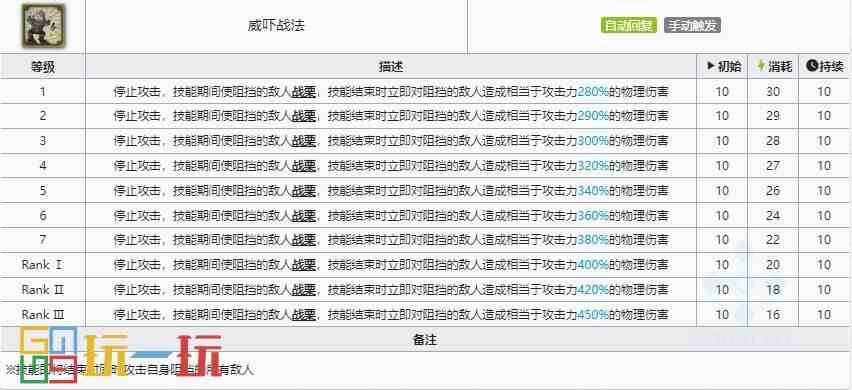Screen dimensions: 852x390
Task: Click the 初始 value in Rank Ⅲ row
Action: tap(722, 314)
